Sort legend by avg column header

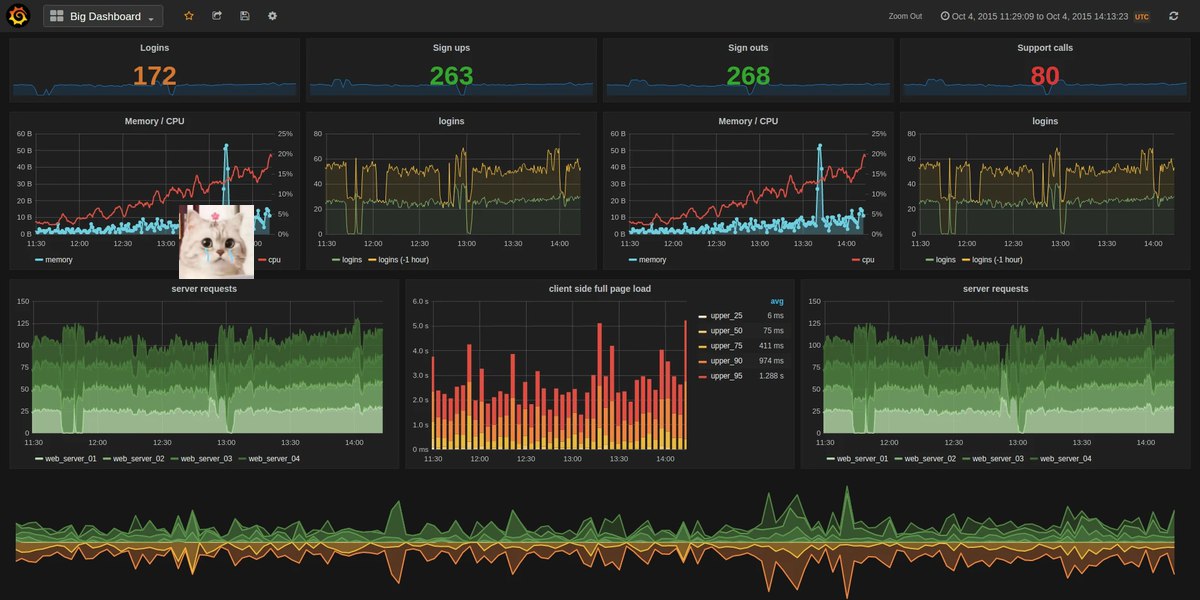[777, 301]
